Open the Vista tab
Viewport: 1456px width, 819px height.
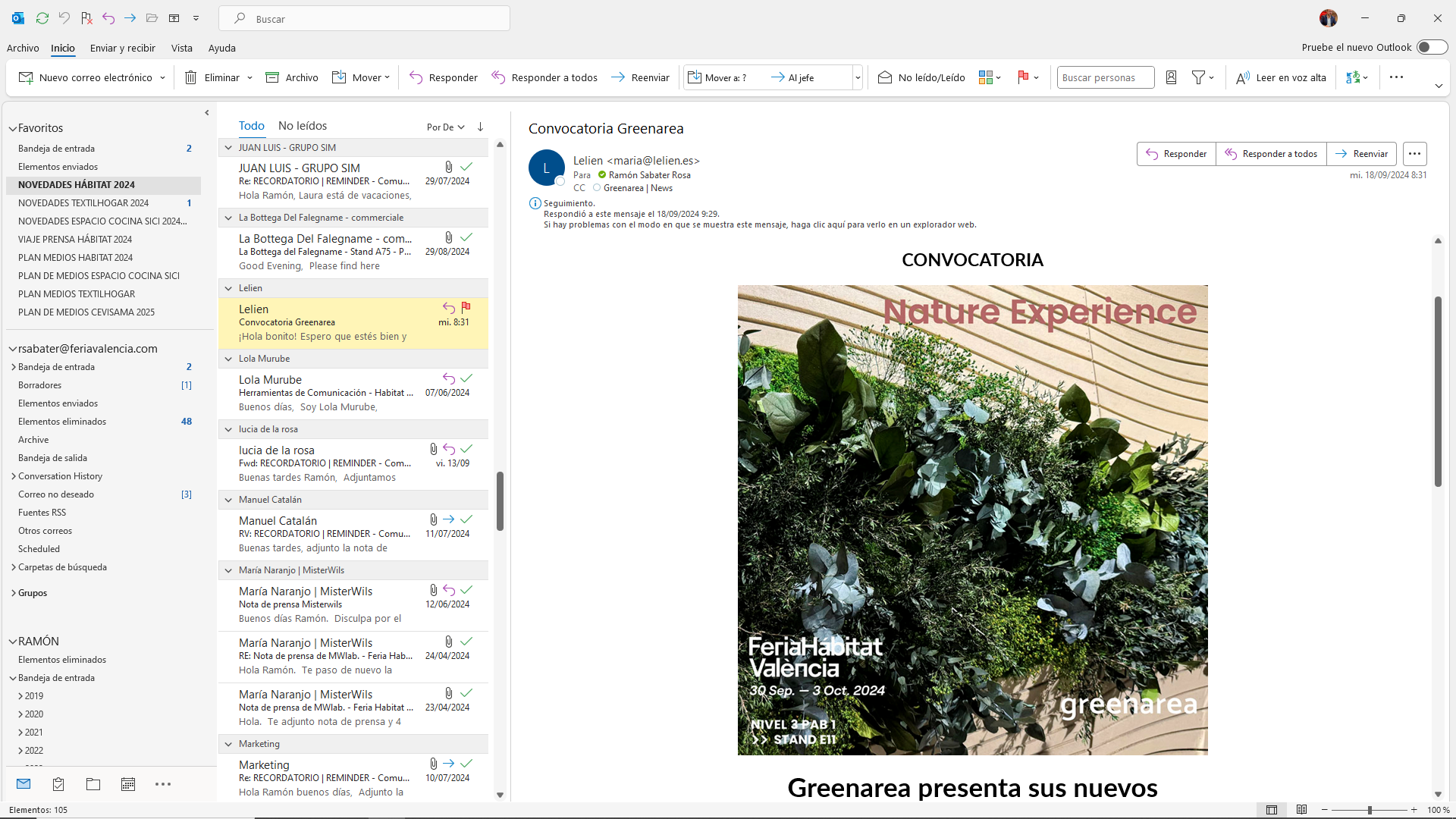[x=182, y=48]
